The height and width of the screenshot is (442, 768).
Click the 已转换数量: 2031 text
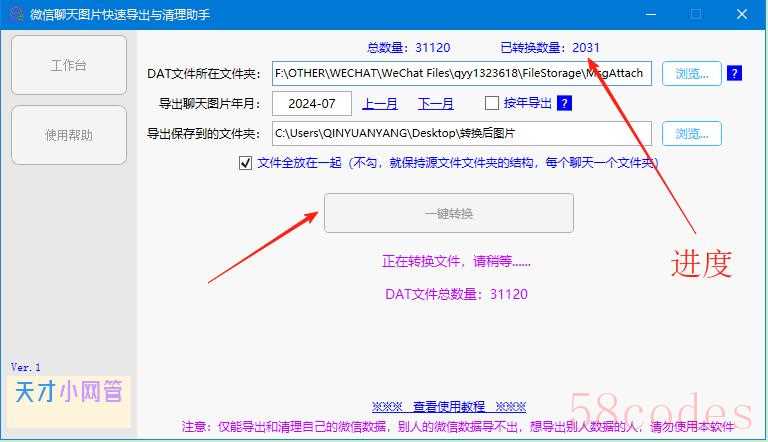pyautogui.click(x=550, y=48)
